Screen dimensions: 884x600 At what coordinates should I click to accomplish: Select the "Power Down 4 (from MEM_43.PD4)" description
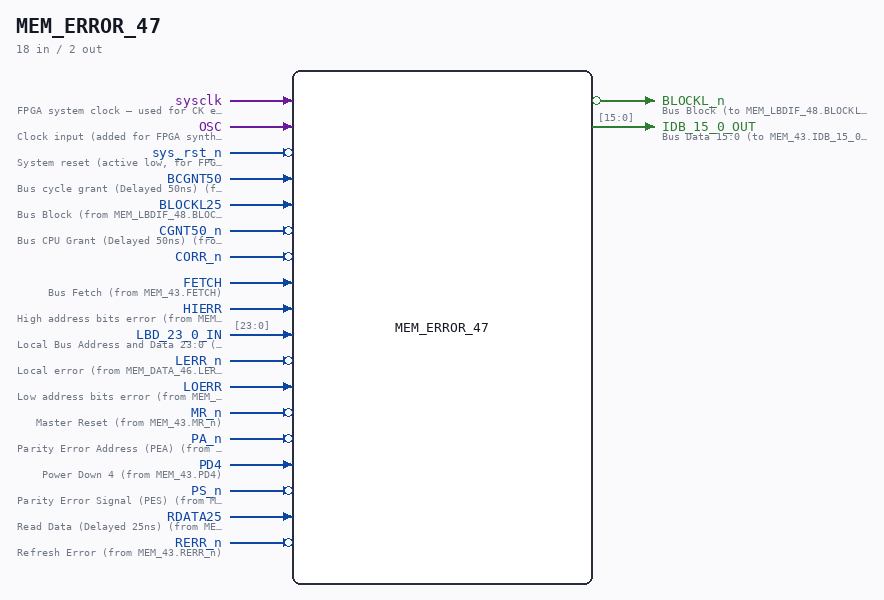(x=132, y=474)
